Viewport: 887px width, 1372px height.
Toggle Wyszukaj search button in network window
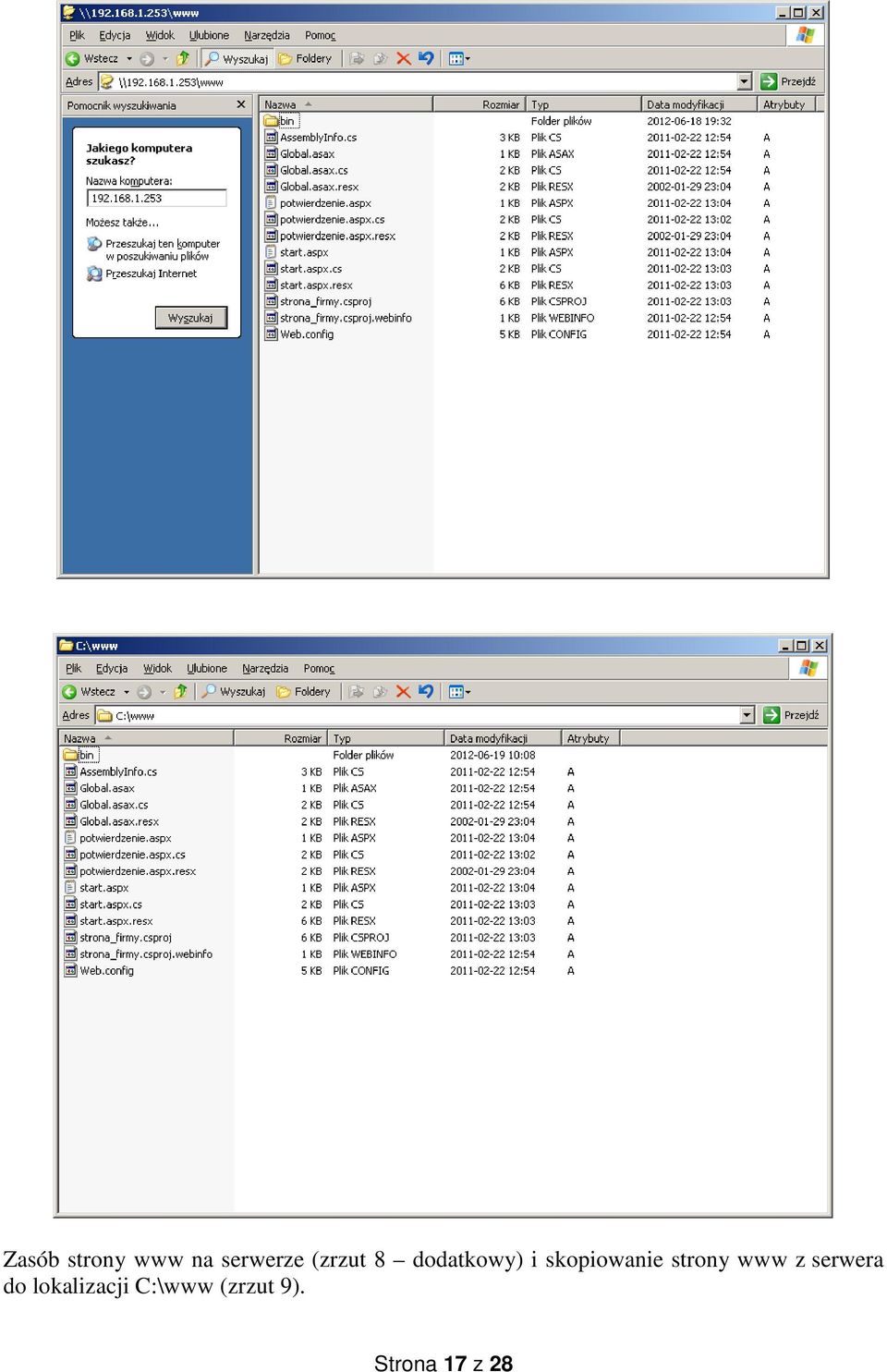(237, 58)
